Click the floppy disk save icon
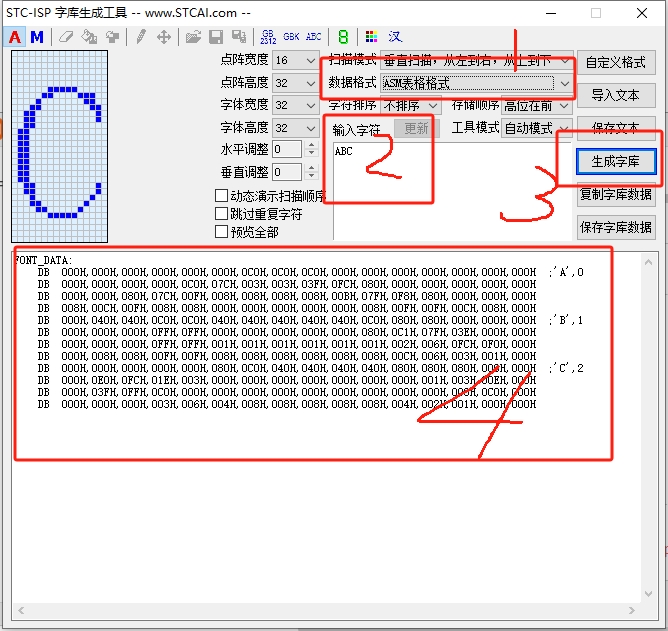Screen dimensions: 668x631 (216, 37)
